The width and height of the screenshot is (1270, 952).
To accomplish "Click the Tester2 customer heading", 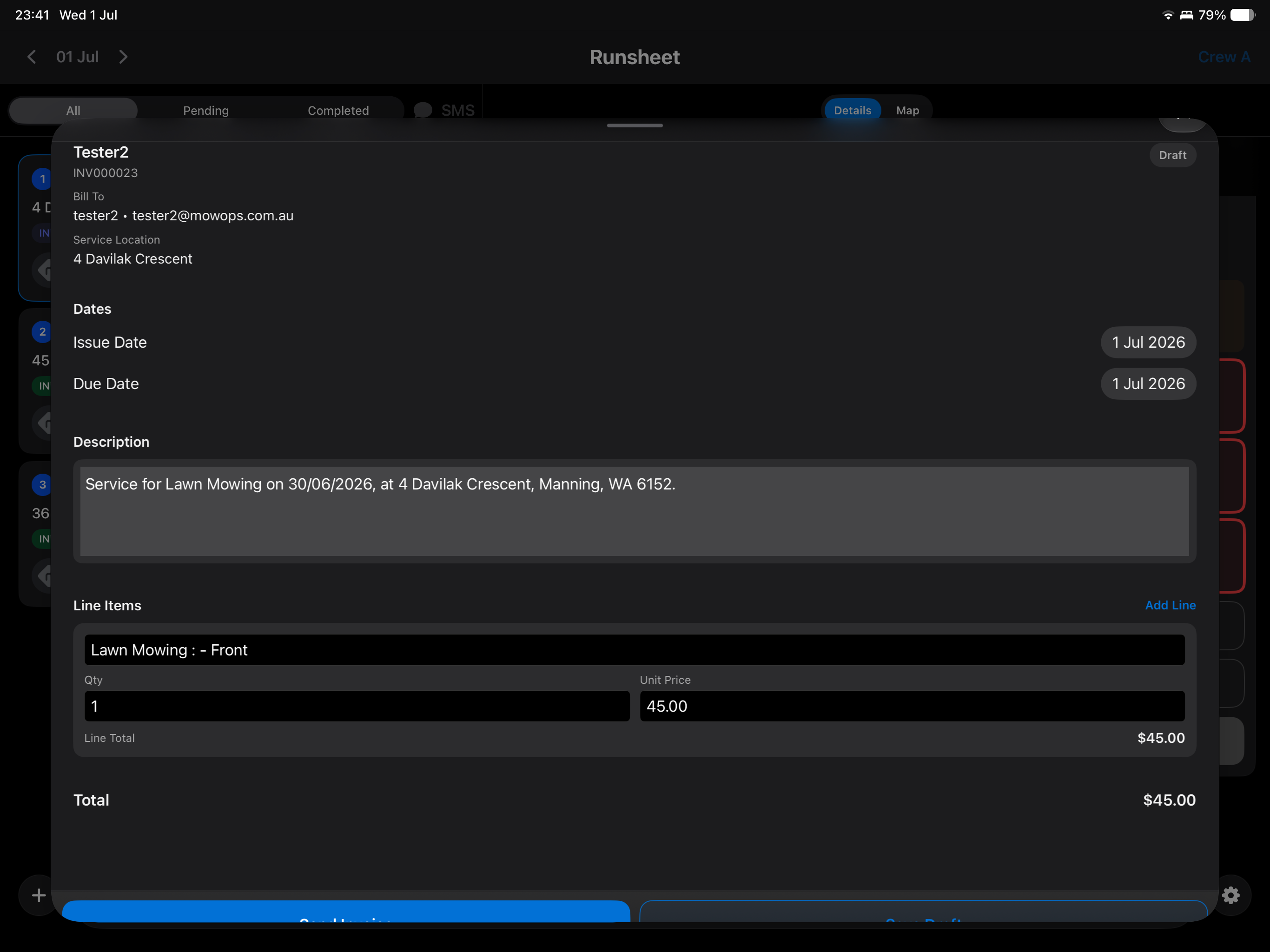I will pos(101,152).
